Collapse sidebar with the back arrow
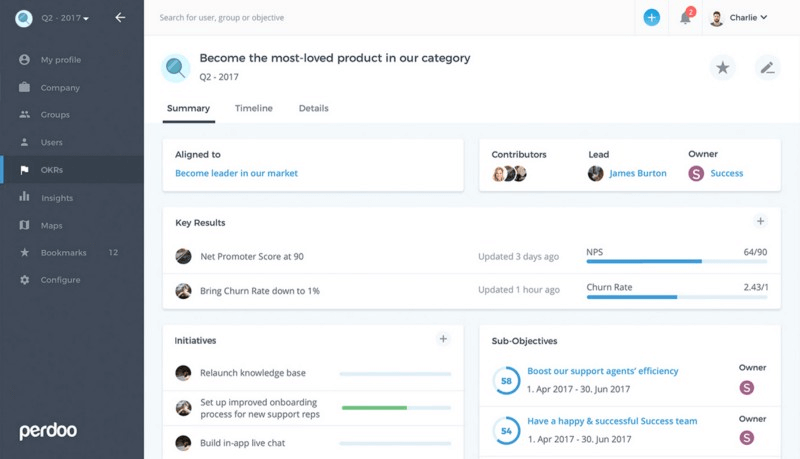The width and height of the screenshot is (800, 459). tap(120, 17)
